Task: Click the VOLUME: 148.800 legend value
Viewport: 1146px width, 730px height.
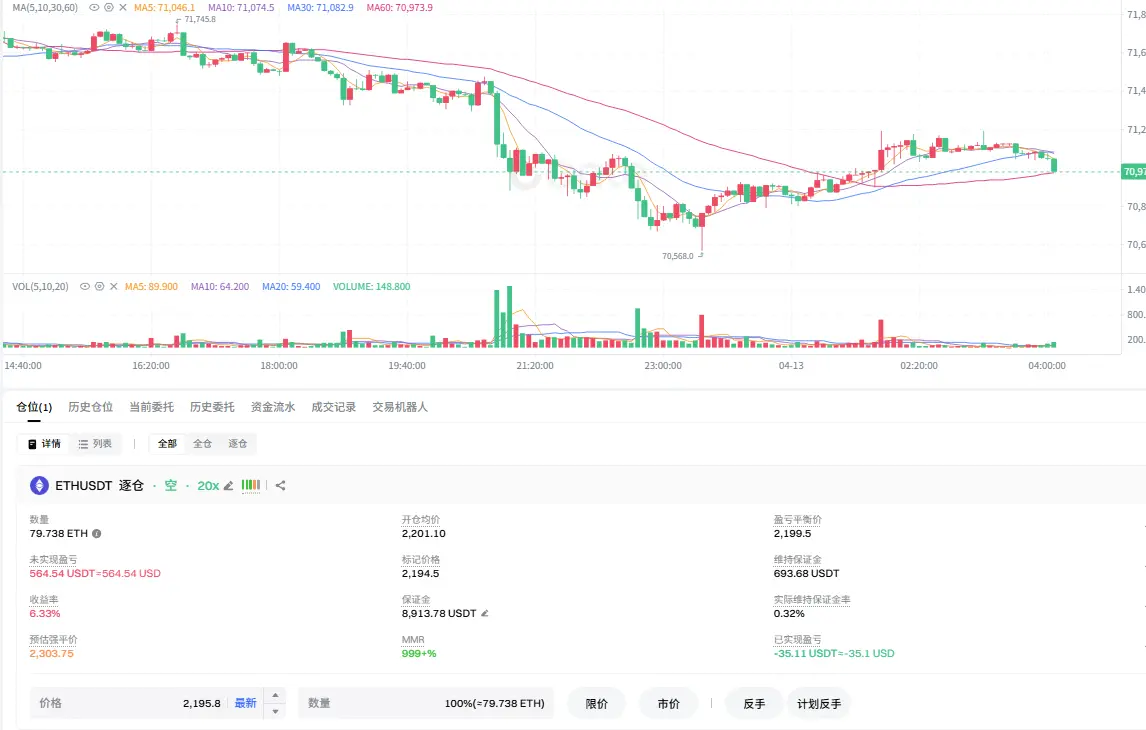Action: point(371,286)
